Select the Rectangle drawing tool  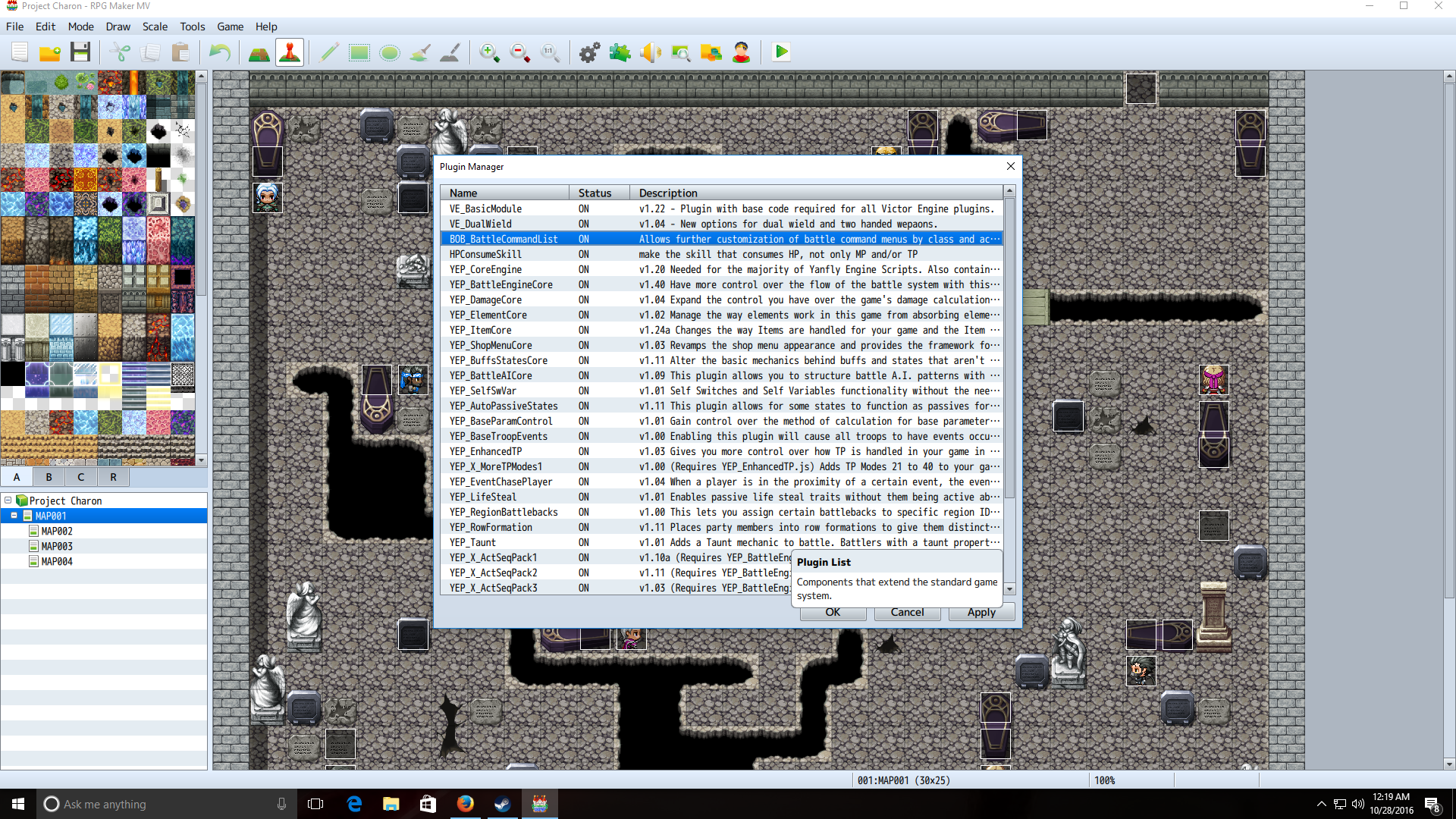tap(359, 52)
